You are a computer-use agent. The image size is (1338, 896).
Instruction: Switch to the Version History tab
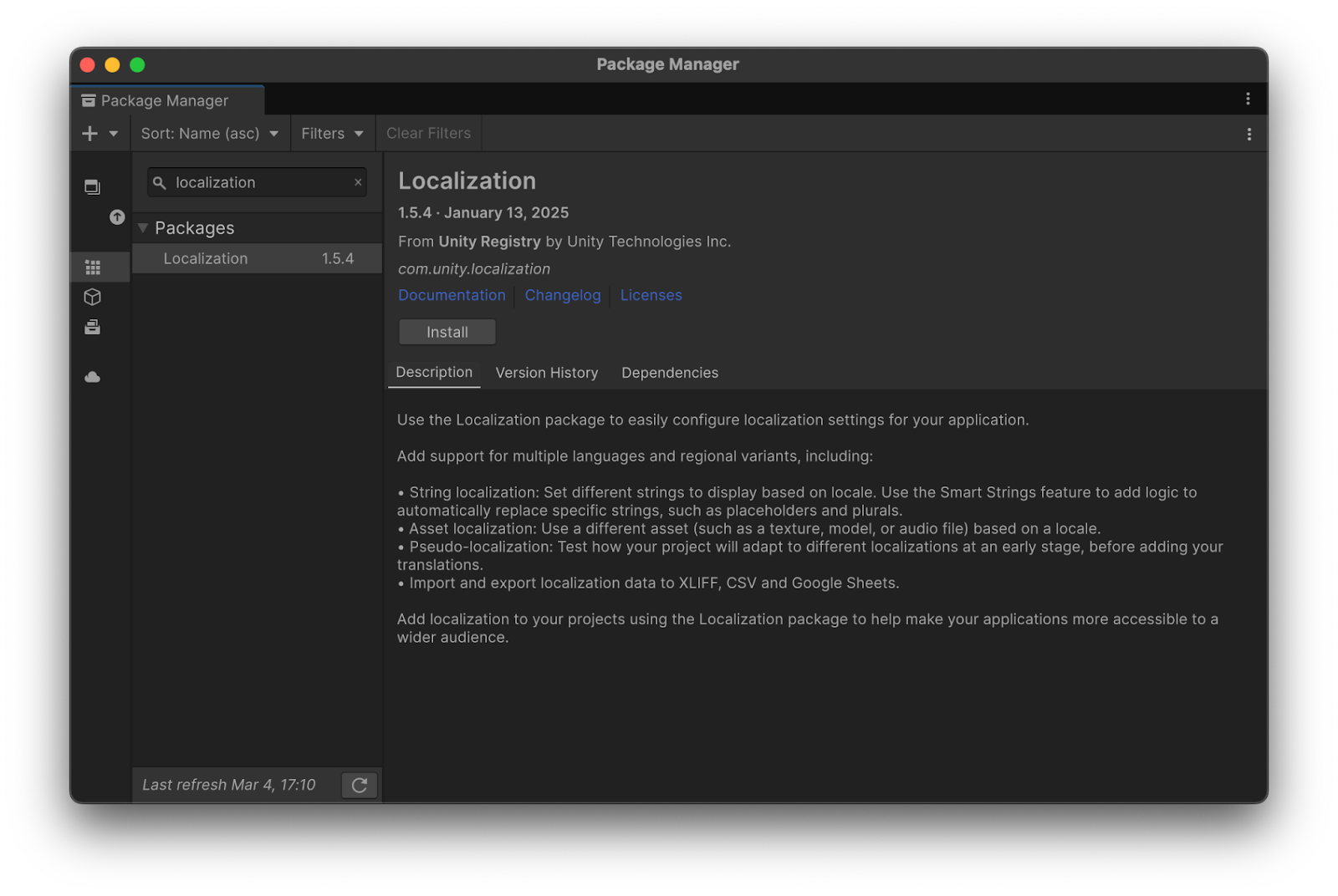coord(547,373)
